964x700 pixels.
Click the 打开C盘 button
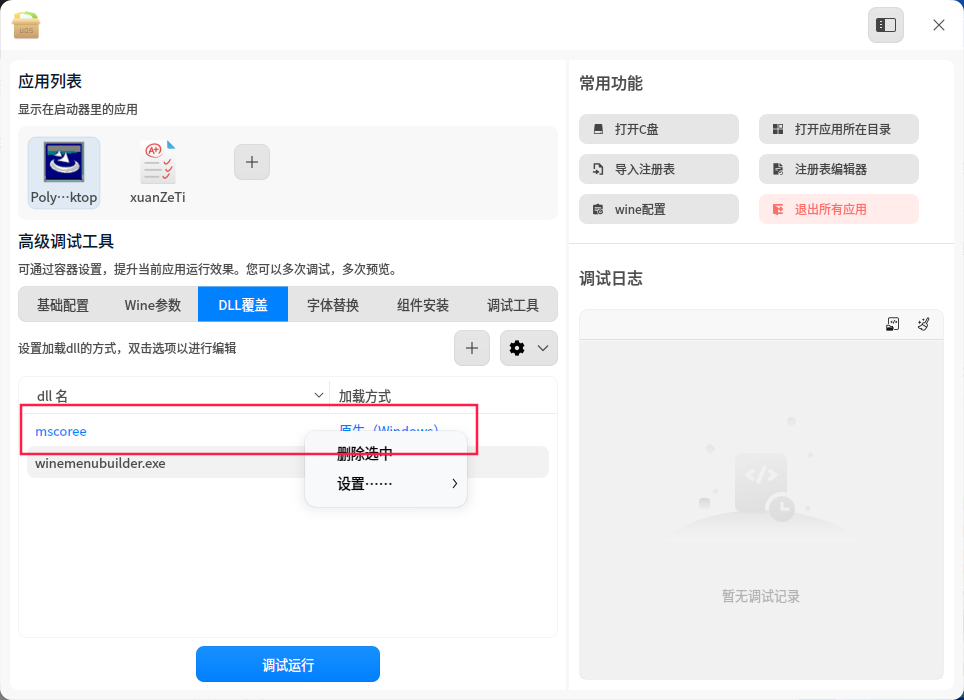(658, 129)
